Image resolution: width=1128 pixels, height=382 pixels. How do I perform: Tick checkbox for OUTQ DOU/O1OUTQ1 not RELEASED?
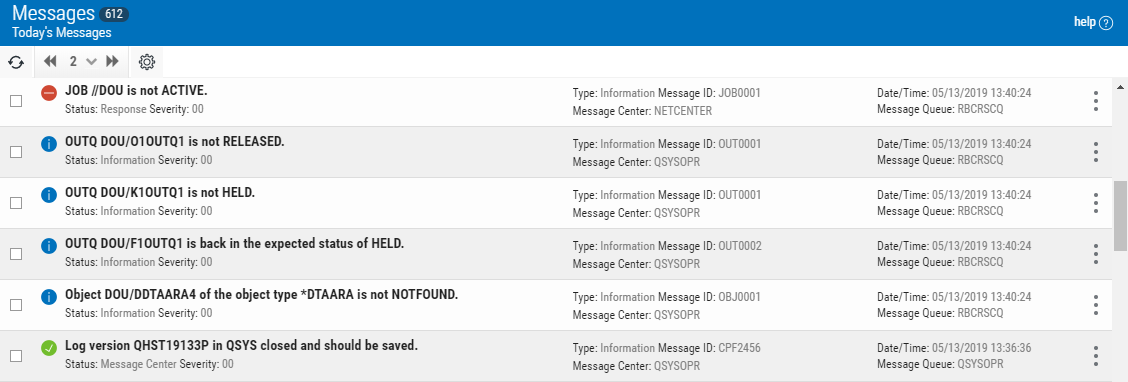tap(16, 152)
